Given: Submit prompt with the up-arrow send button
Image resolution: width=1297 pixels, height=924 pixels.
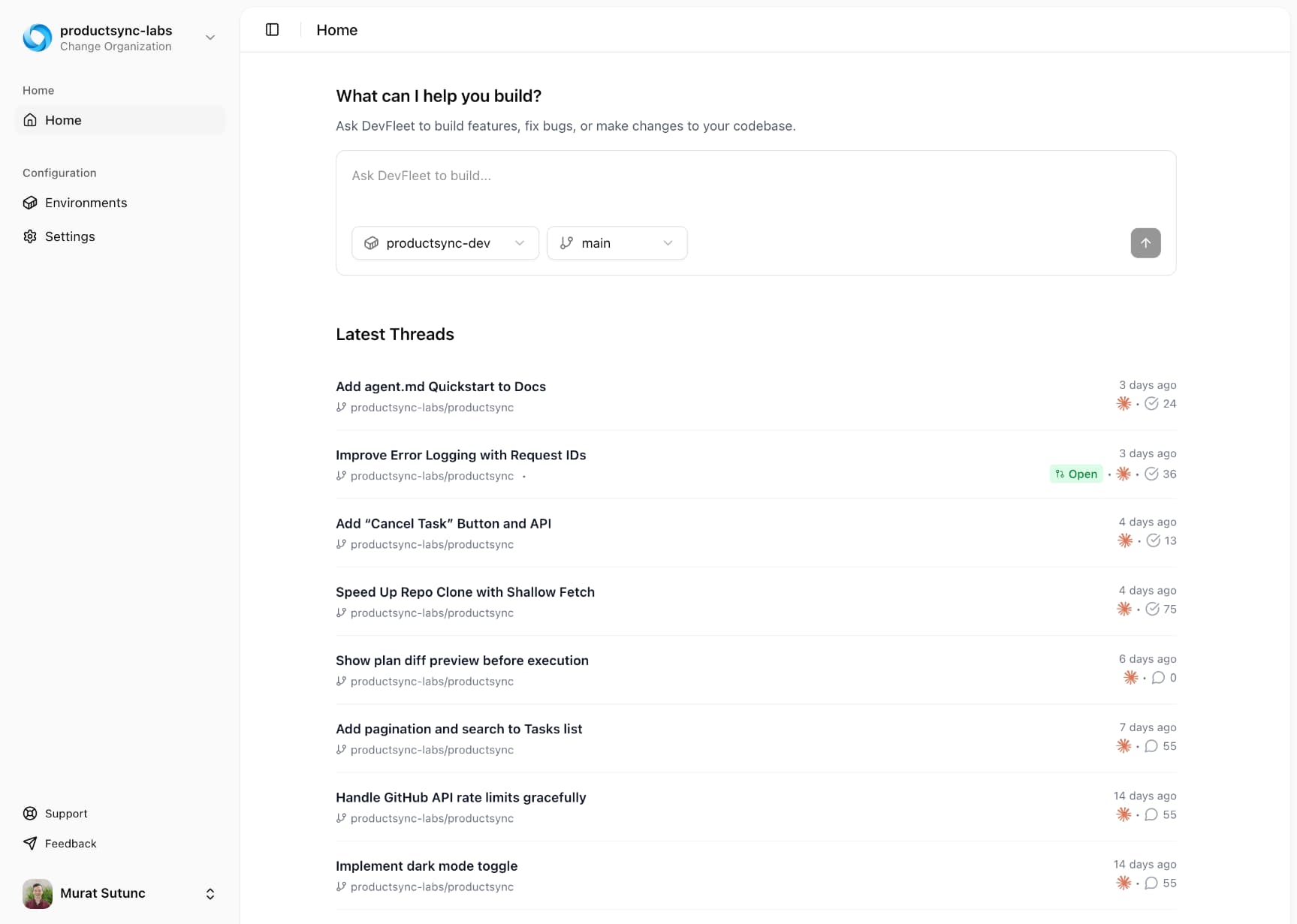Looking at the screenshot, I should point(1145,243).
